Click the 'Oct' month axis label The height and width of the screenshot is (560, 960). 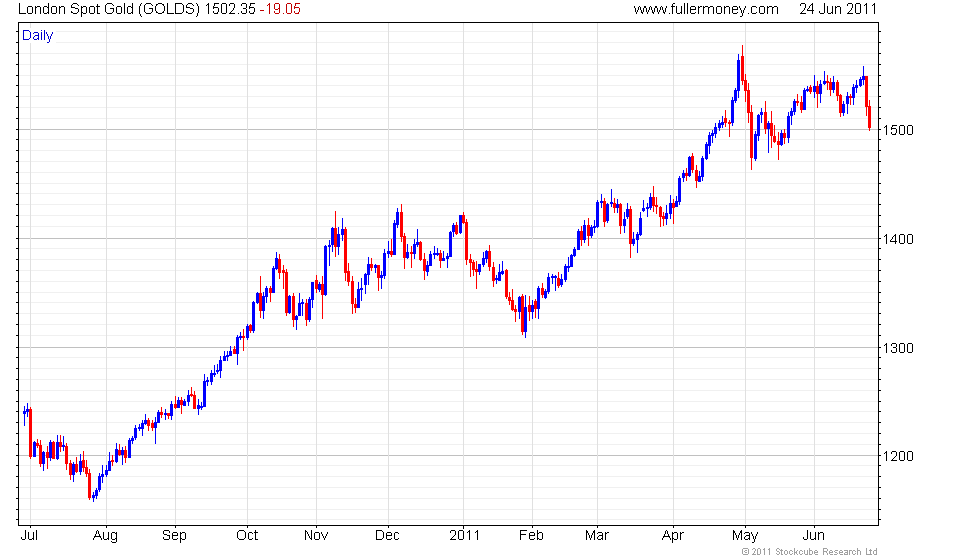coord(247,536)
